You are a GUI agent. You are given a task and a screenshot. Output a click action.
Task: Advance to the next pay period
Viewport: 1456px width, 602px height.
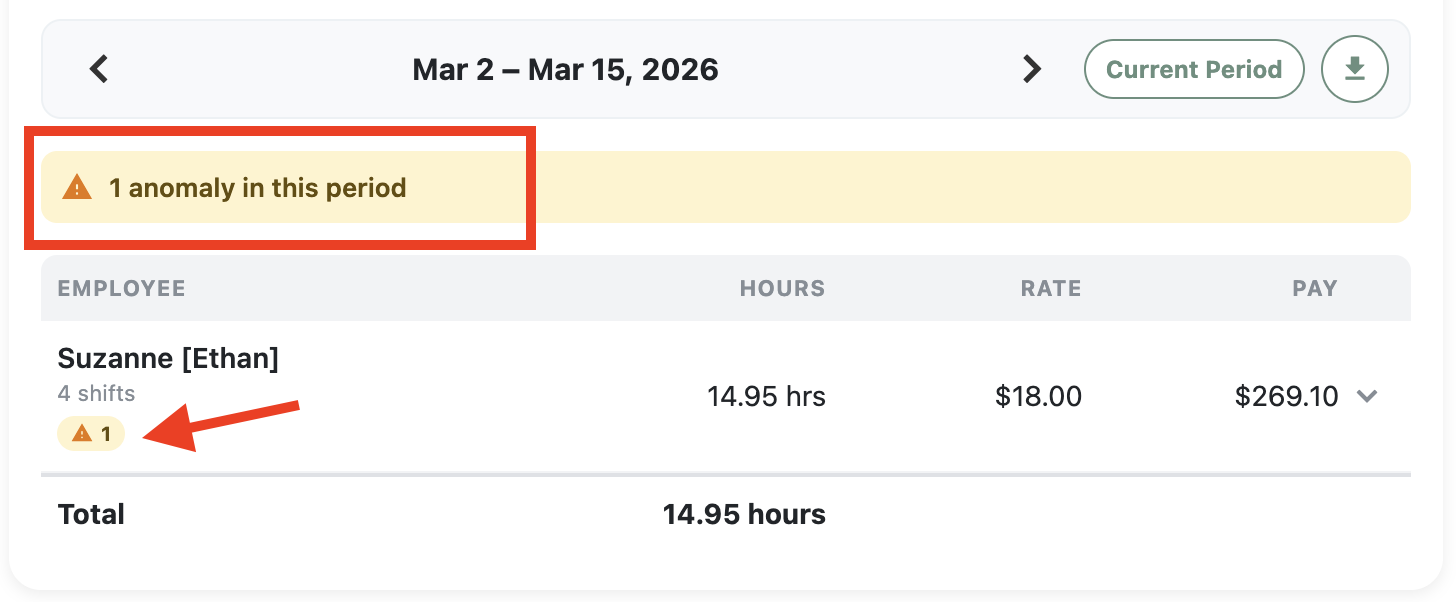click(1031, 69)
